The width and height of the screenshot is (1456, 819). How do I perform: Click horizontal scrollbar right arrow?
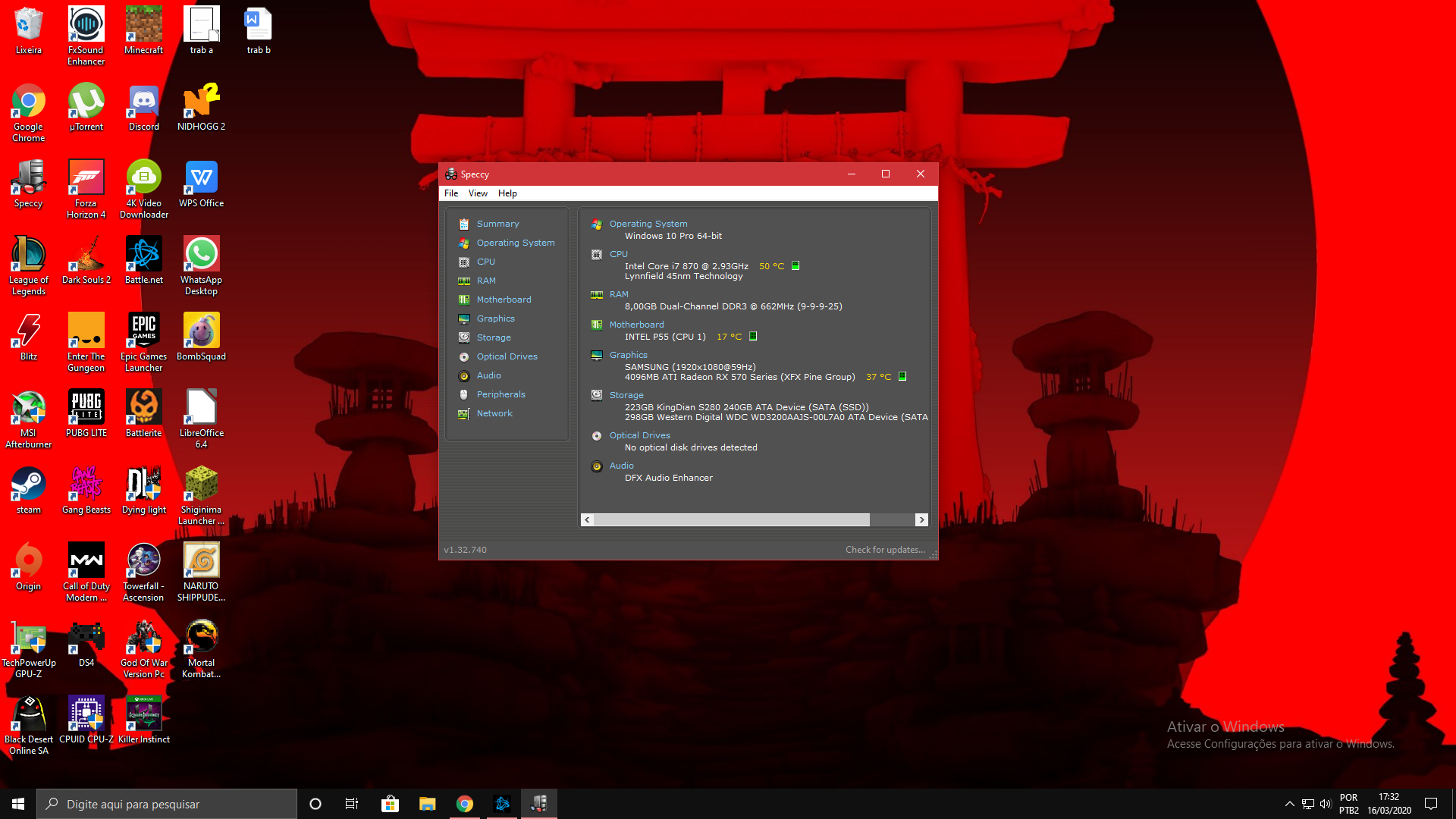921,519
